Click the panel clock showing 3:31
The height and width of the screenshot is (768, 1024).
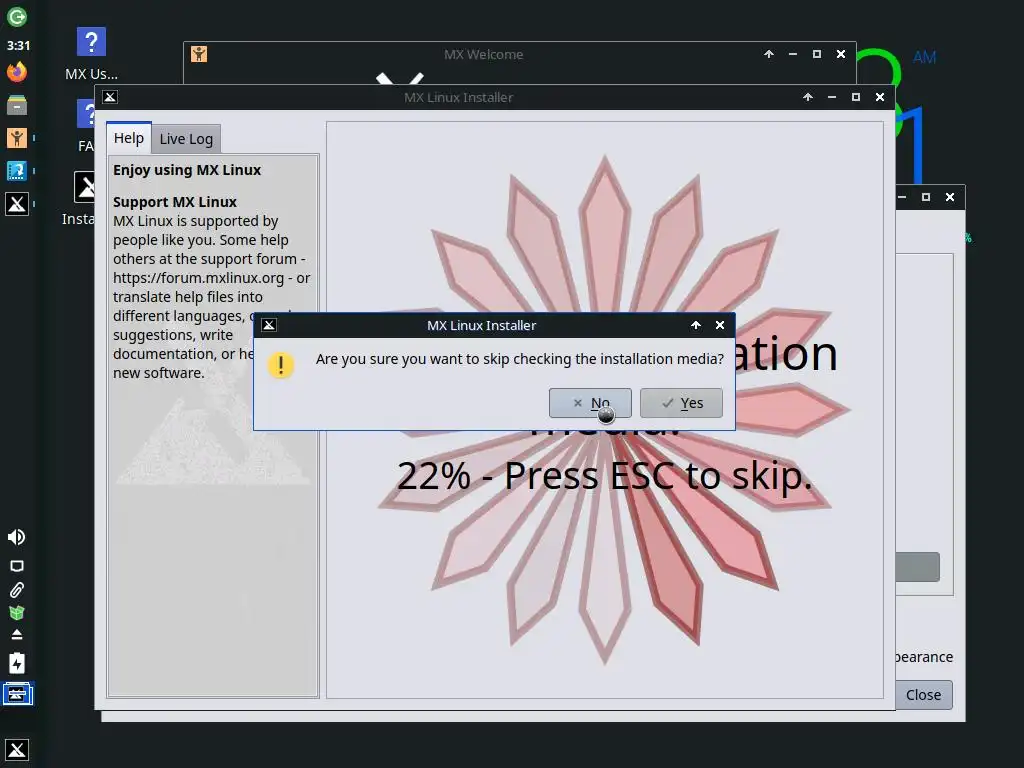point(18,46)
